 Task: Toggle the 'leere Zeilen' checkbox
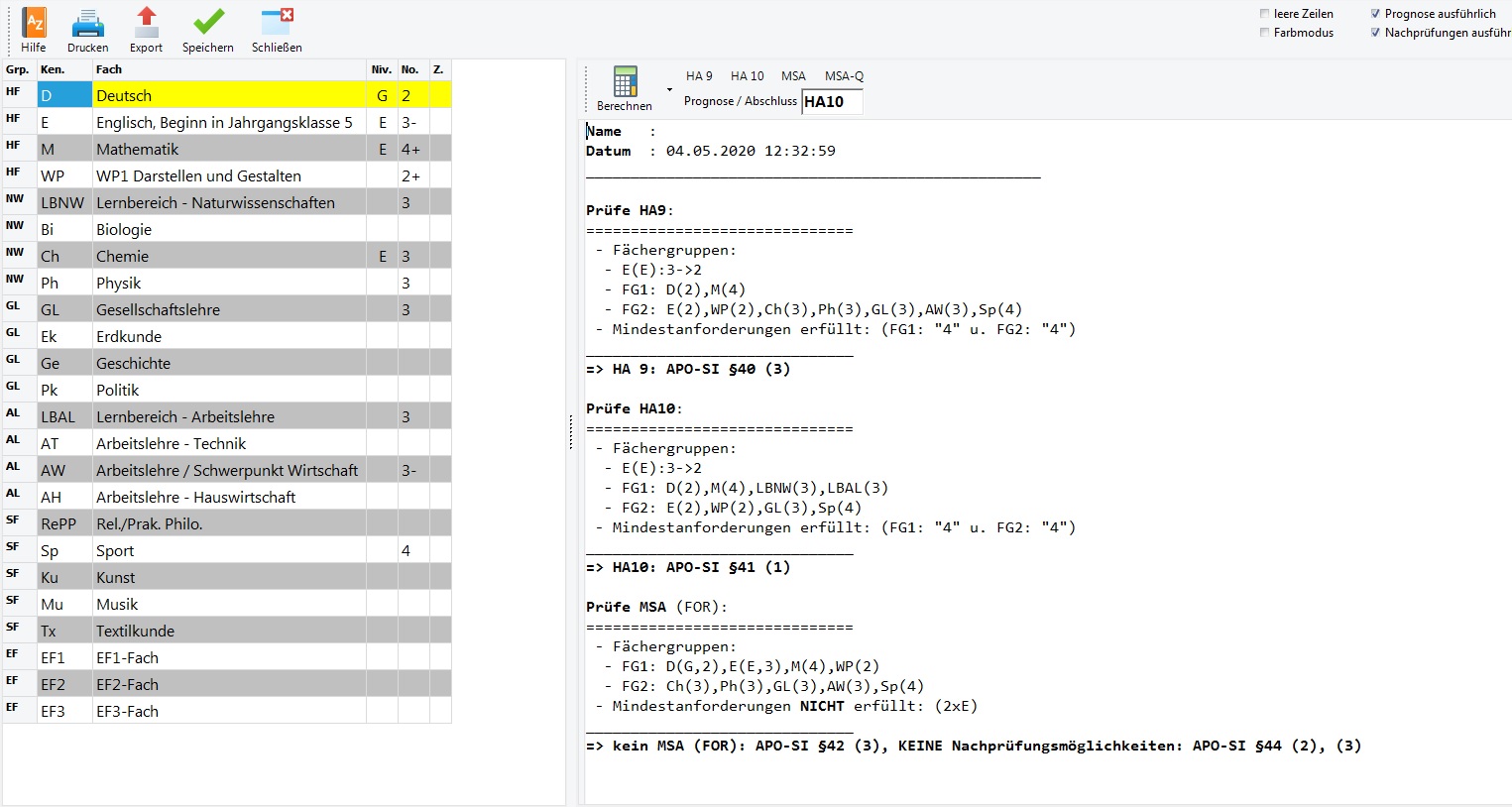pyautogui.click(x=1264, y=14)
